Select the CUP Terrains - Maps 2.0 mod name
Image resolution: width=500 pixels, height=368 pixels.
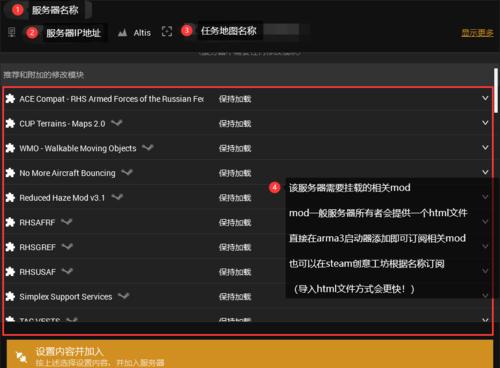coord(62,124)
